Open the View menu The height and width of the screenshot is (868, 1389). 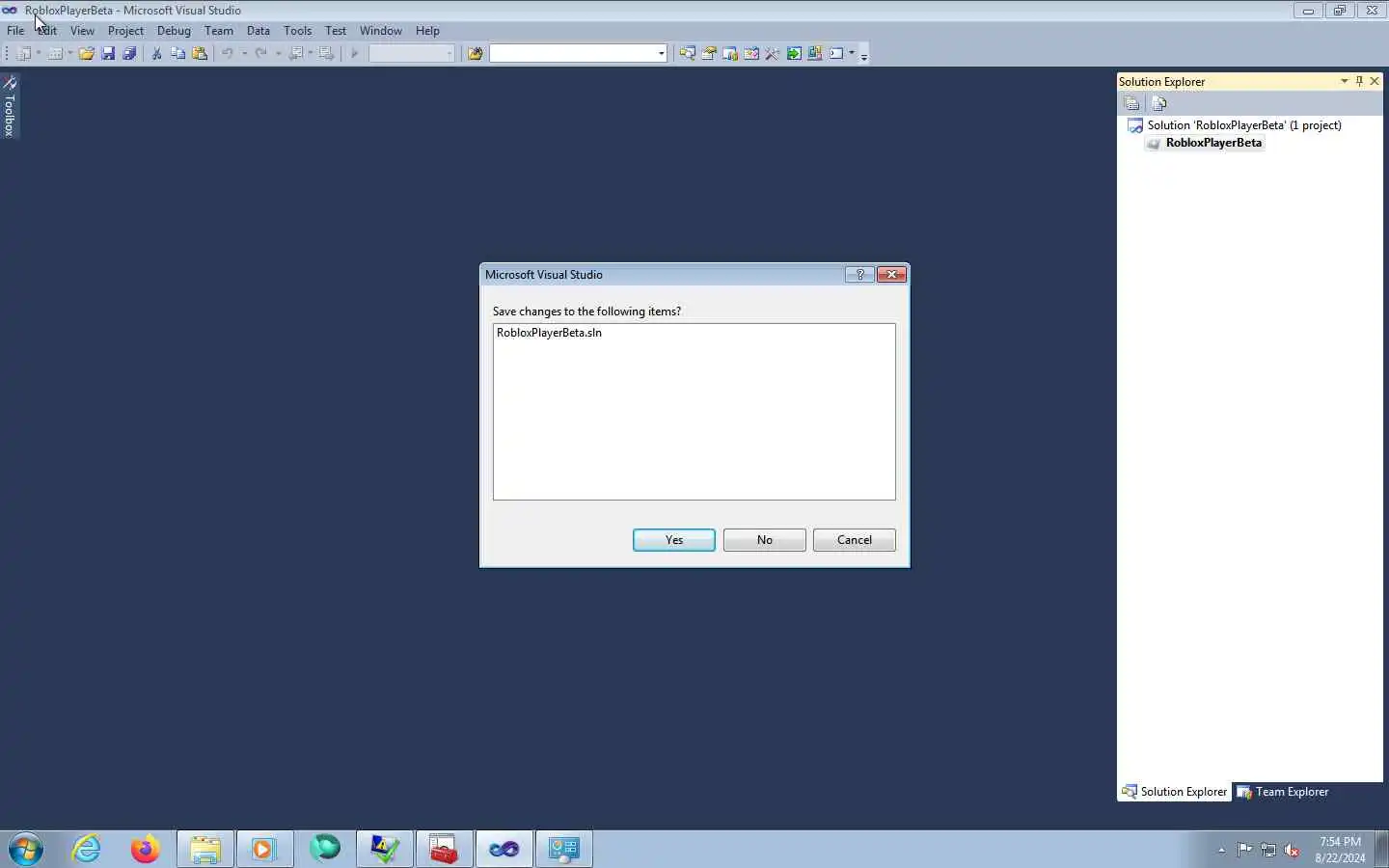[82, 31]
